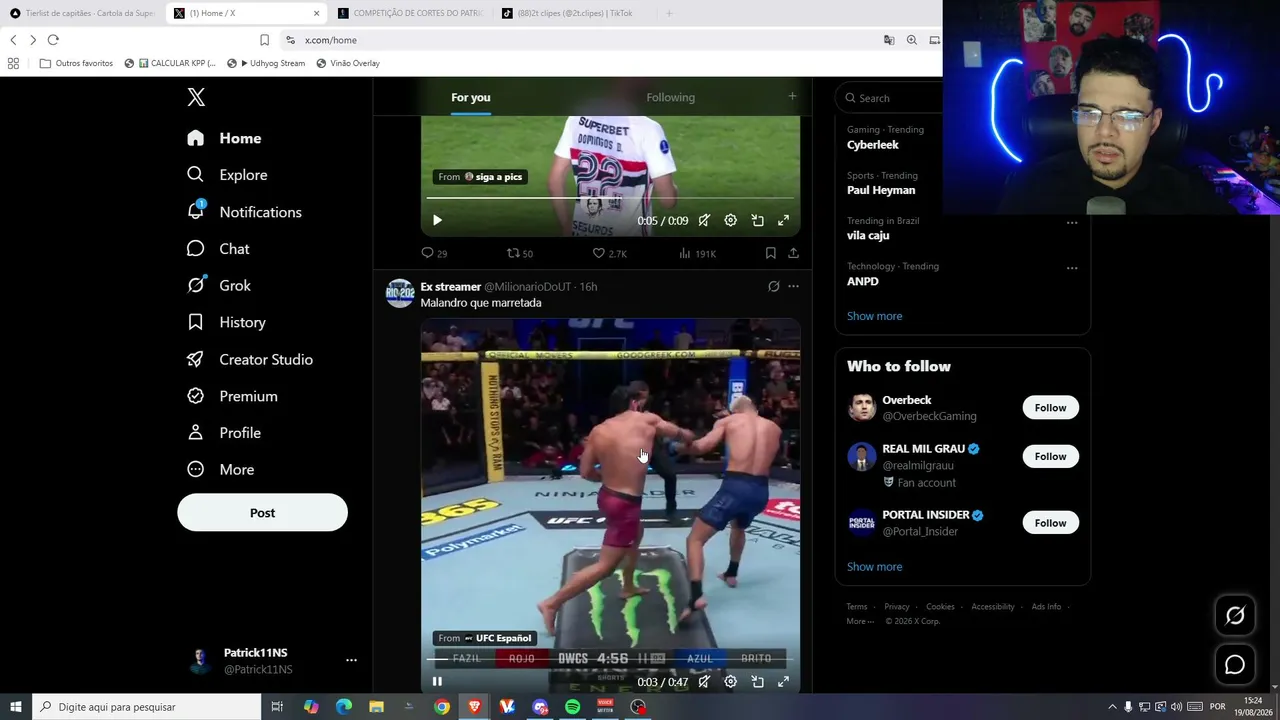Switch to Tierlist de capitães browser tab
Image resolution: width=1280 pixels, height=720 pixels.
tap(82, 13)
